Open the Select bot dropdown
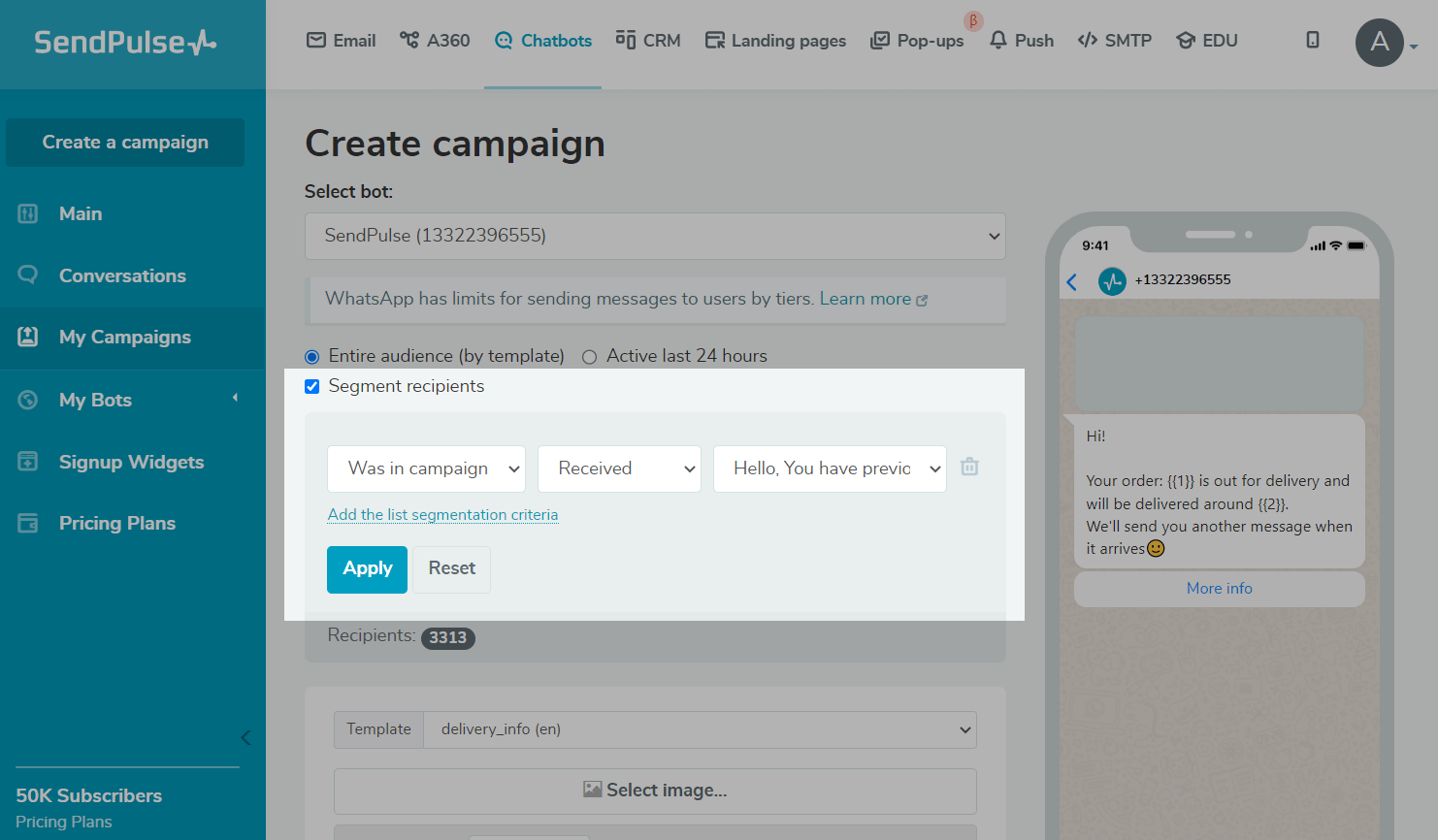Screen dimensions: 1438x840 coord(655,236)
